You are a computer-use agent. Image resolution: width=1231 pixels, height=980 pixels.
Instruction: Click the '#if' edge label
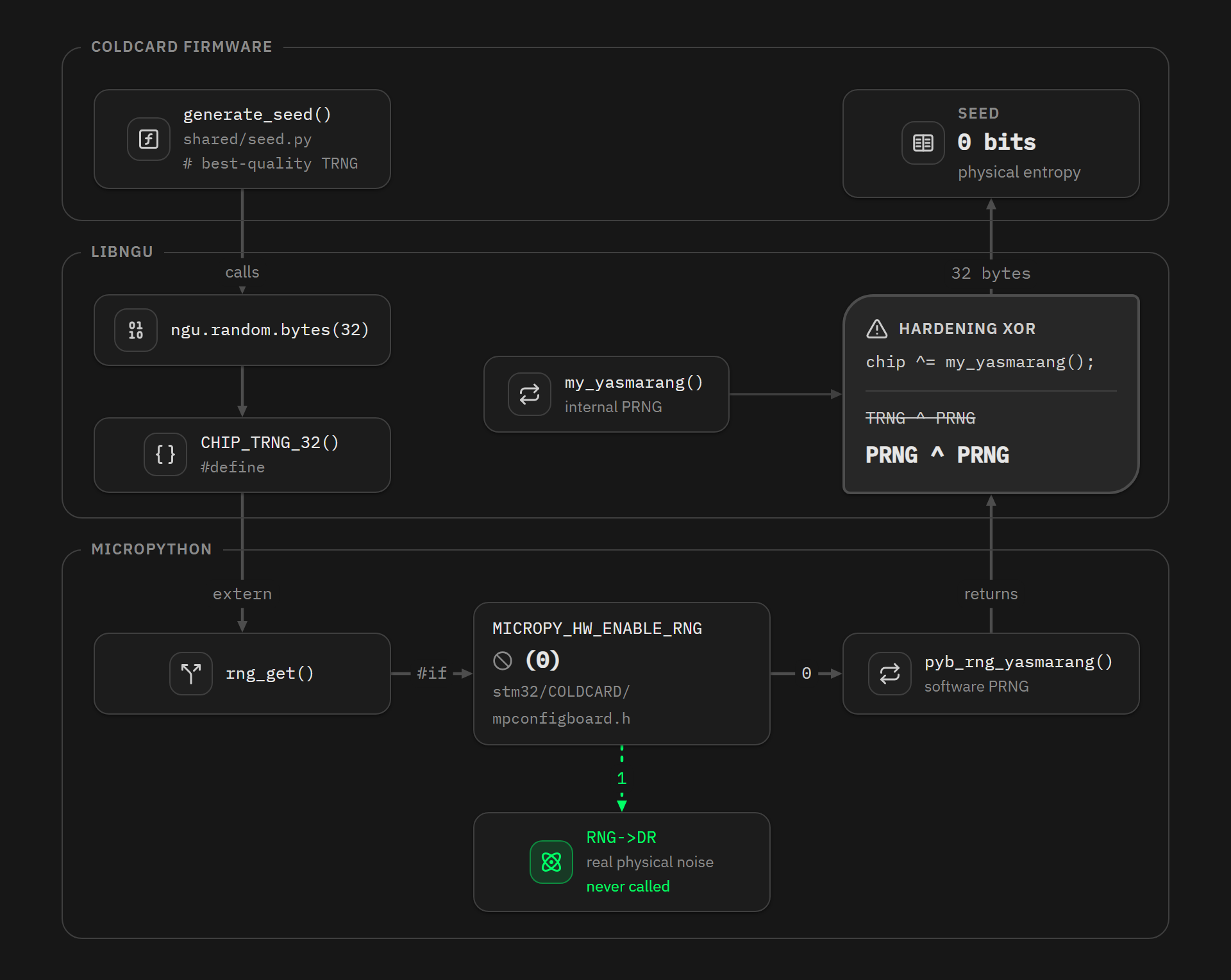[432, 674]
